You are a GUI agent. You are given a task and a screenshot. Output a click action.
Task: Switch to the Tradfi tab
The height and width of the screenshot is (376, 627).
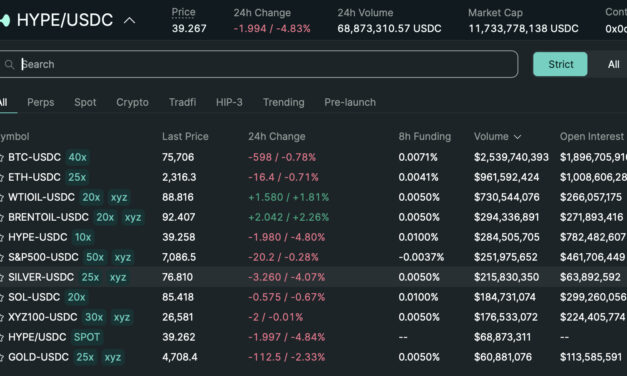[182, 102]
